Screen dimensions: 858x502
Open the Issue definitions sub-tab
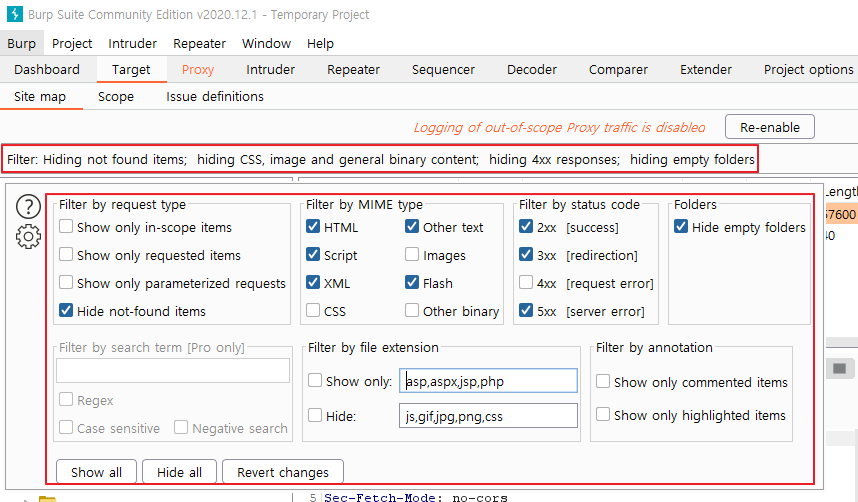tap(215, 97)
